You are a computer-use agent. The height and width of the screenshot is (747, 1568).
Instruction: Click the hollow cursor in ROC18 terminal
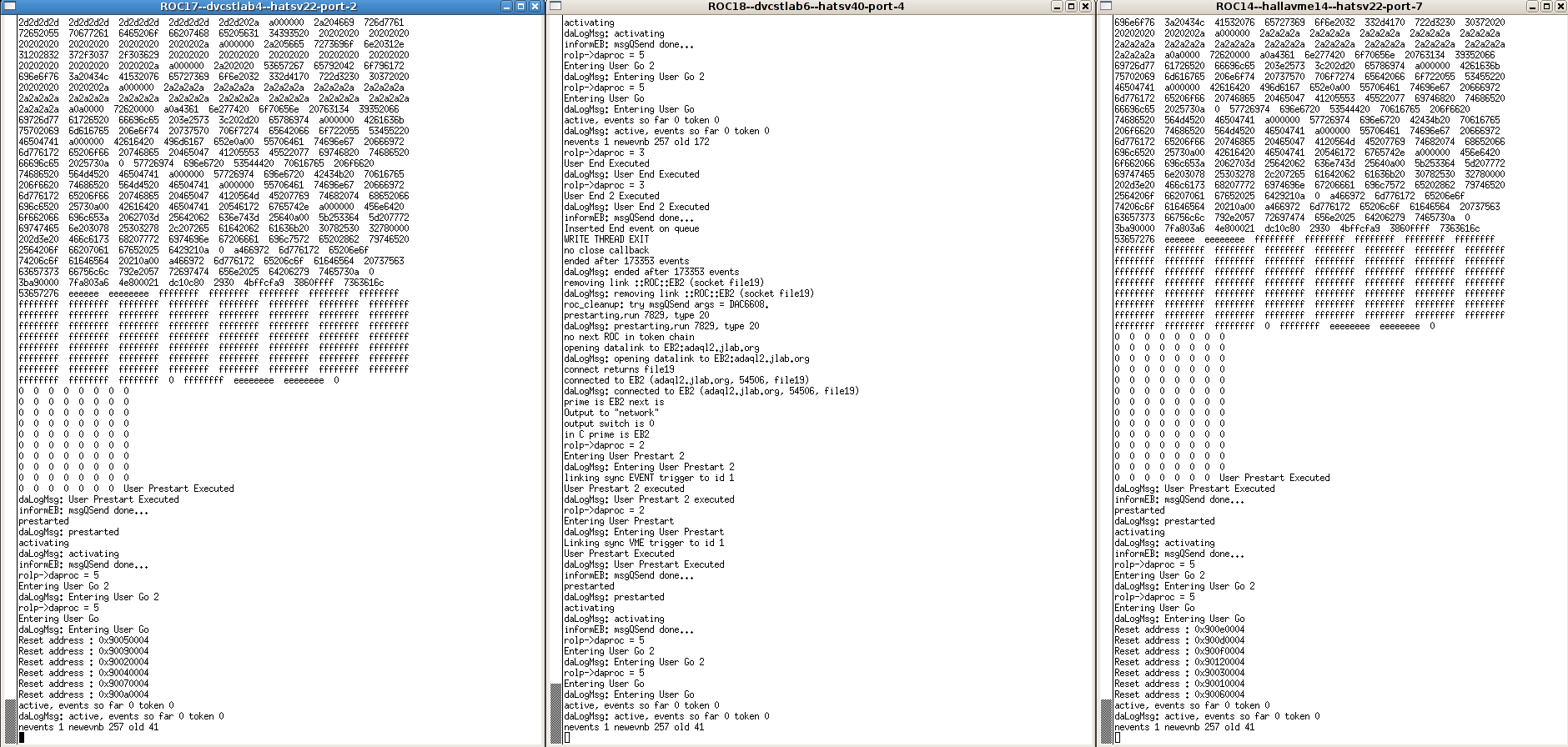click(x=567, y=738)
